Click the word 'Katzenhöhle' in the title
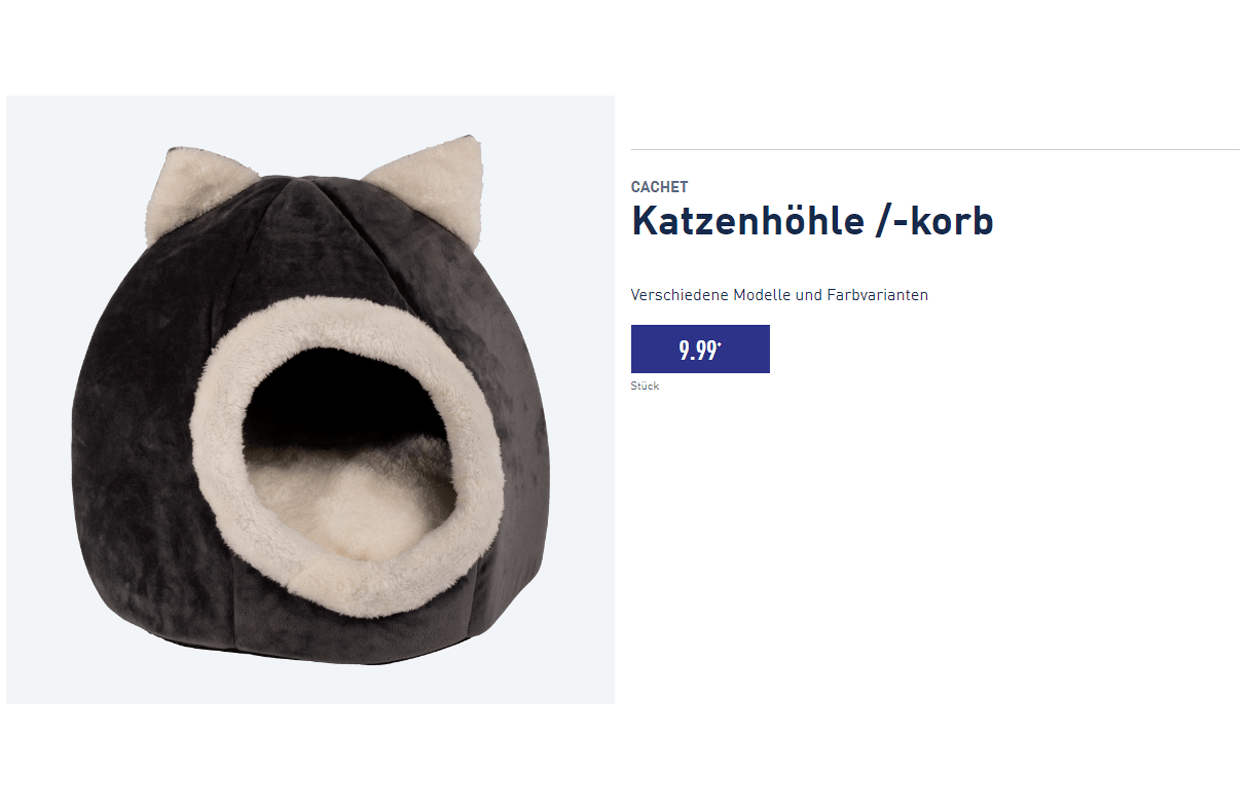This screenshot has height=806, width=1248. pos(747,221)
